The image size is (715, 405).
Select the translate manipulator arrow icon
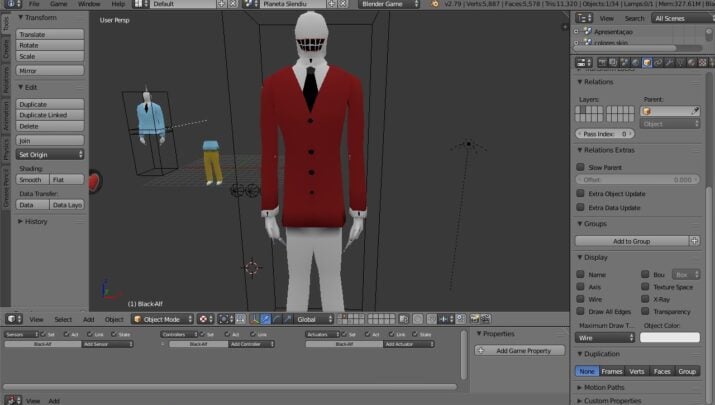coord(266,319)
